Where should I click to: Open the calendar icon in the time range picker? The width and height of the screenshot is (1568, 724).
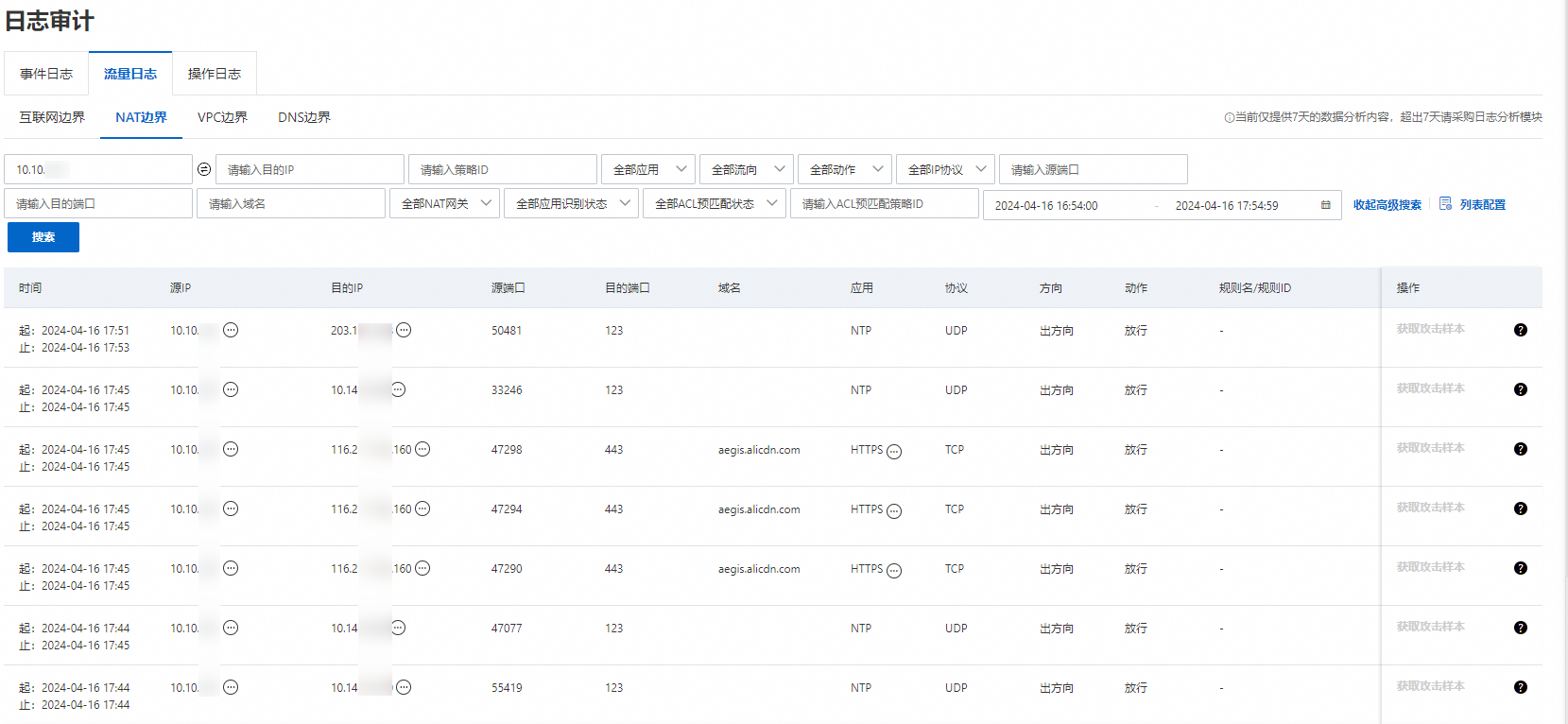1325,205
